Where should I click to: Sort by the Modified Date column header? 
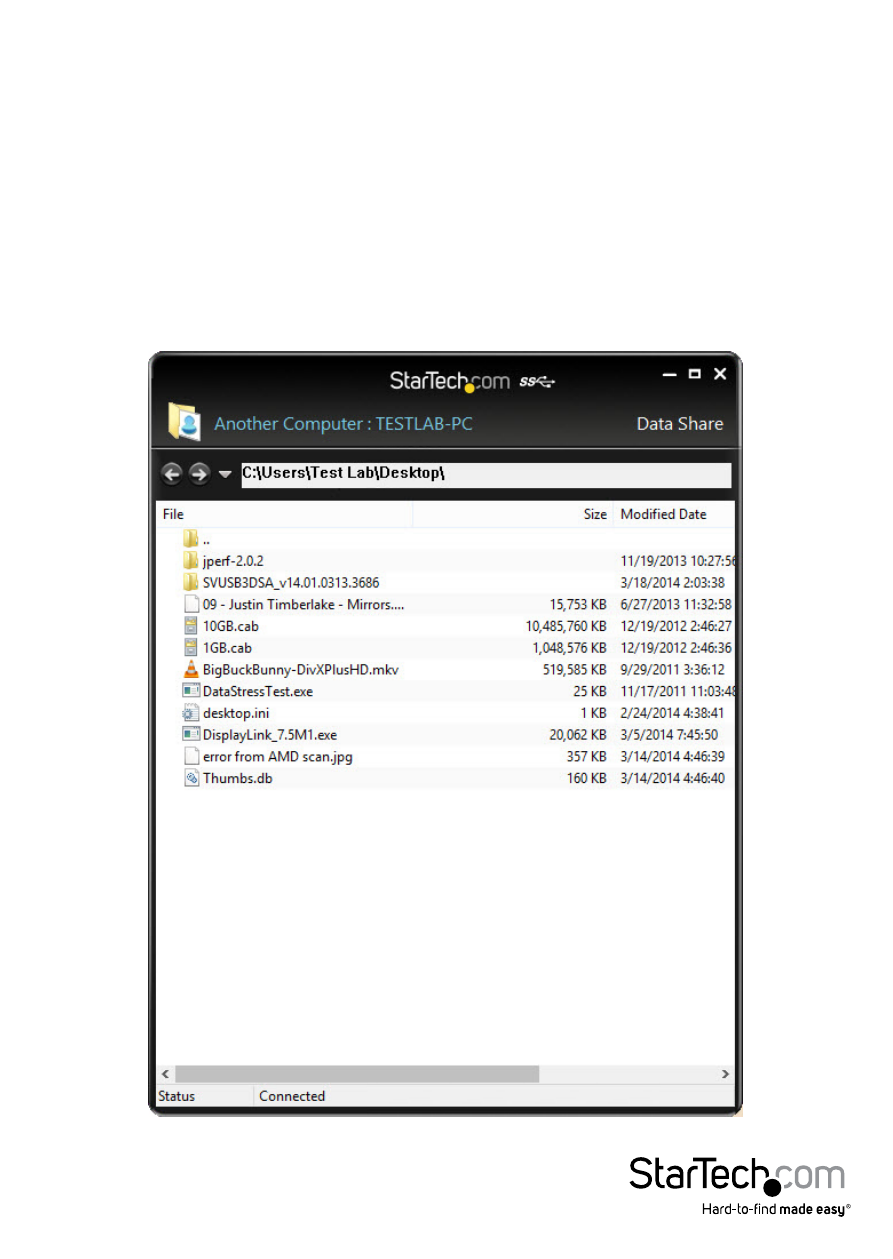[675, 514]
